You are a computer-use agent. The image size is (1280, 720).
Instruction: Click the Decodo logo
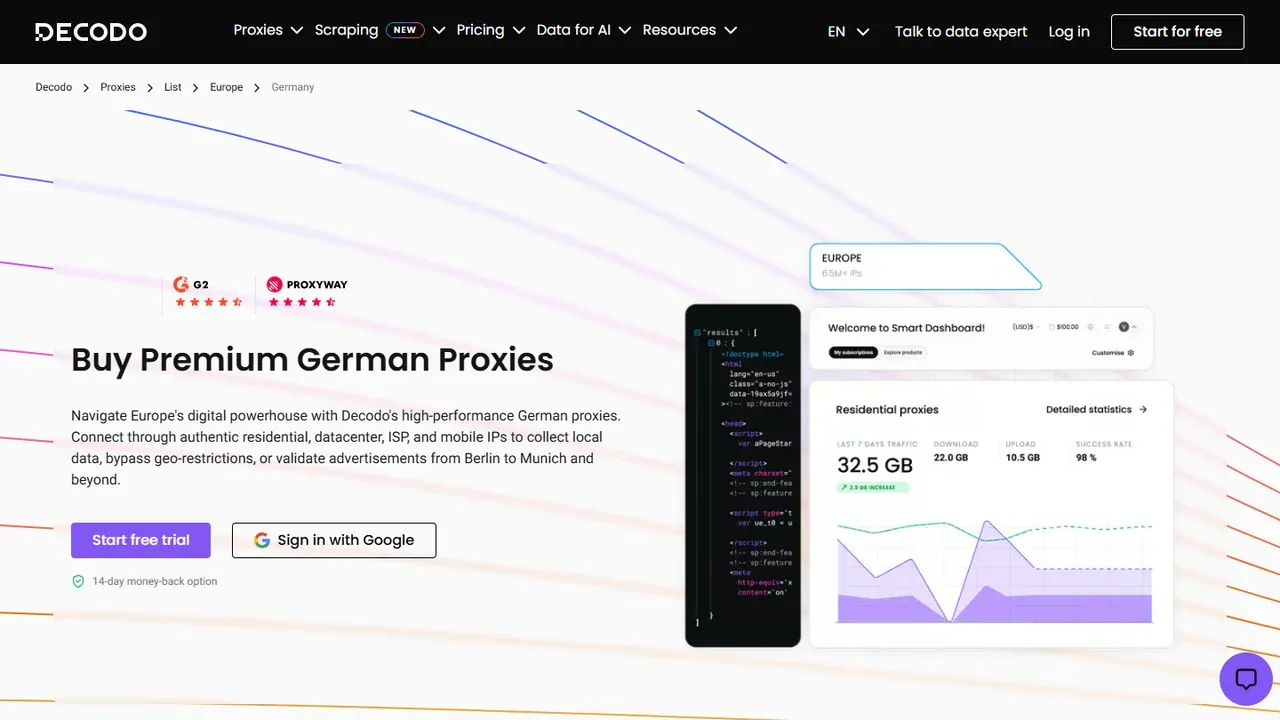tap(91, 32)
